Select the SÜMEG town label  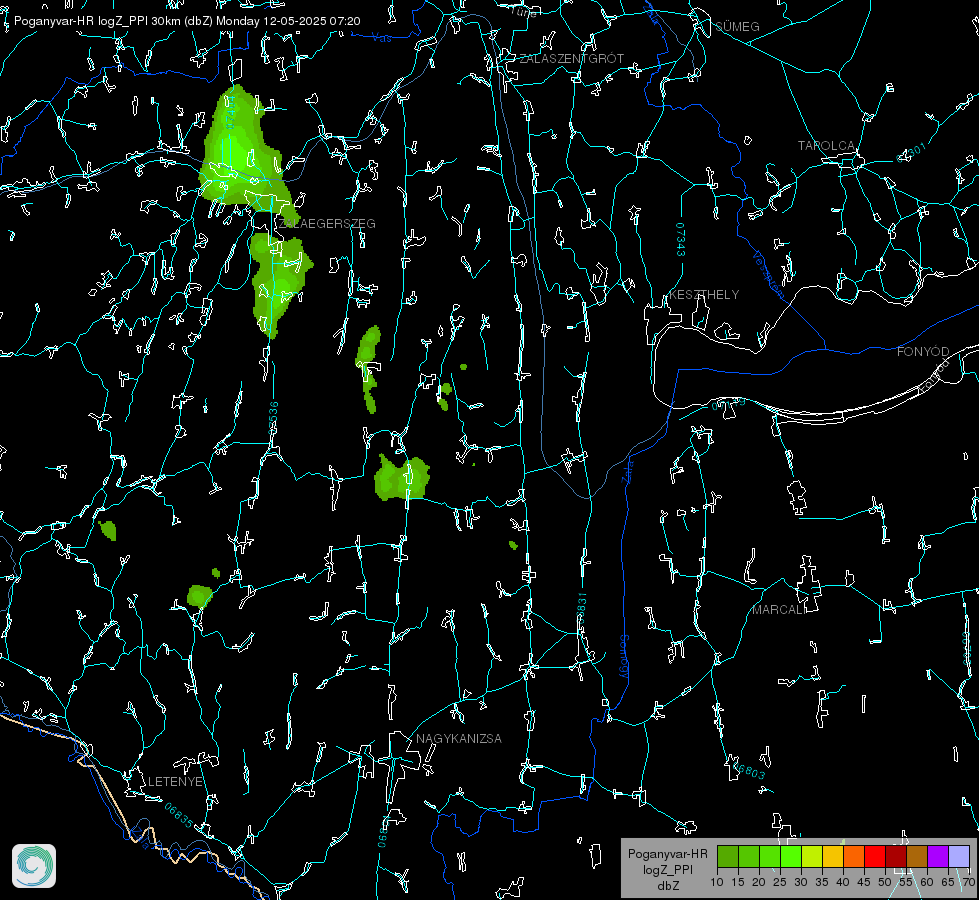tap(737, 26)
